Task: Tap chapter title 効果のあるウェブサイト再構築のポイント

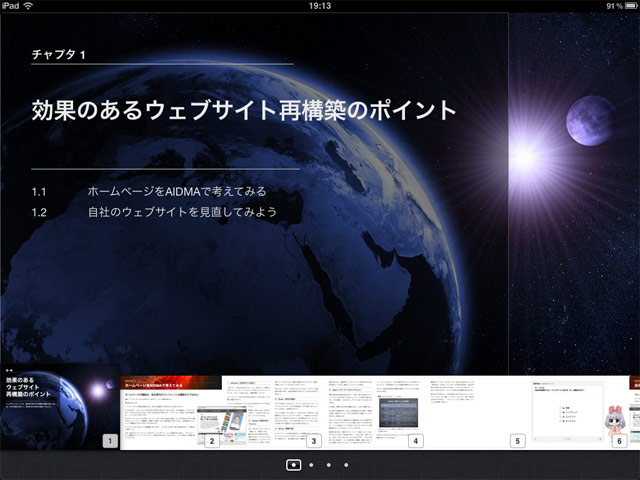Action: click(244, 110)
